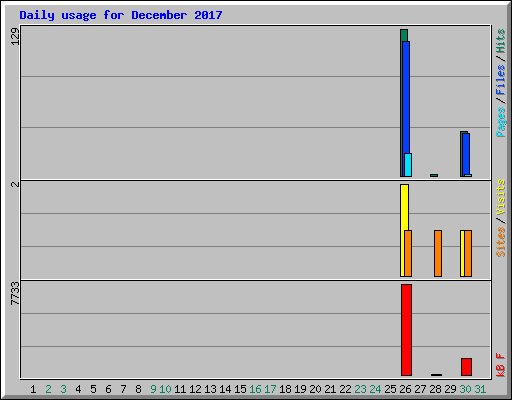The width and height of the screenshot is (512, 400).
Task: Click green day label 30 on the x-axis
Action: (465, 389)
